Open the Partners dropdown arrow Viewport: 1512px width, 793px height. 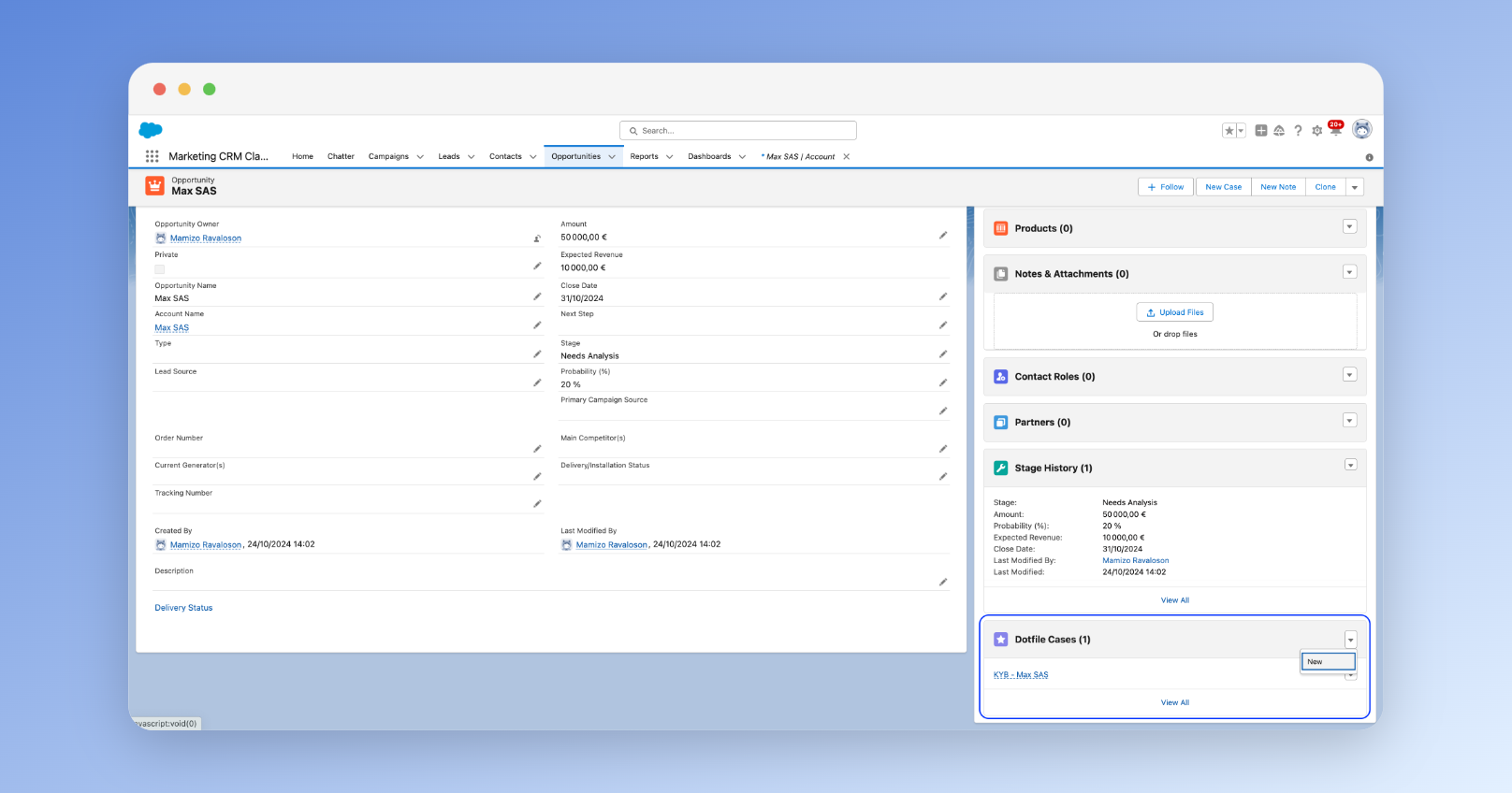[1349, 421]
